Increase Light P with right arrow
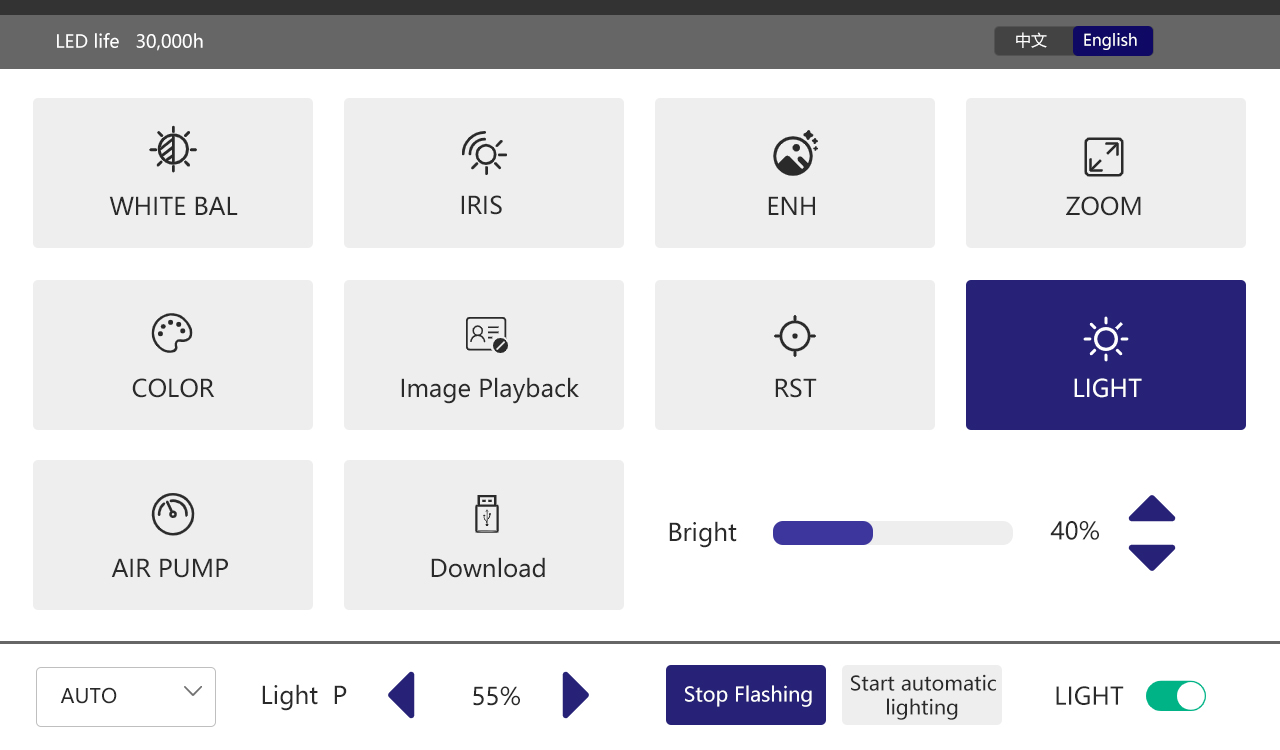The image size is (1280, 750). tap(575, 695)
